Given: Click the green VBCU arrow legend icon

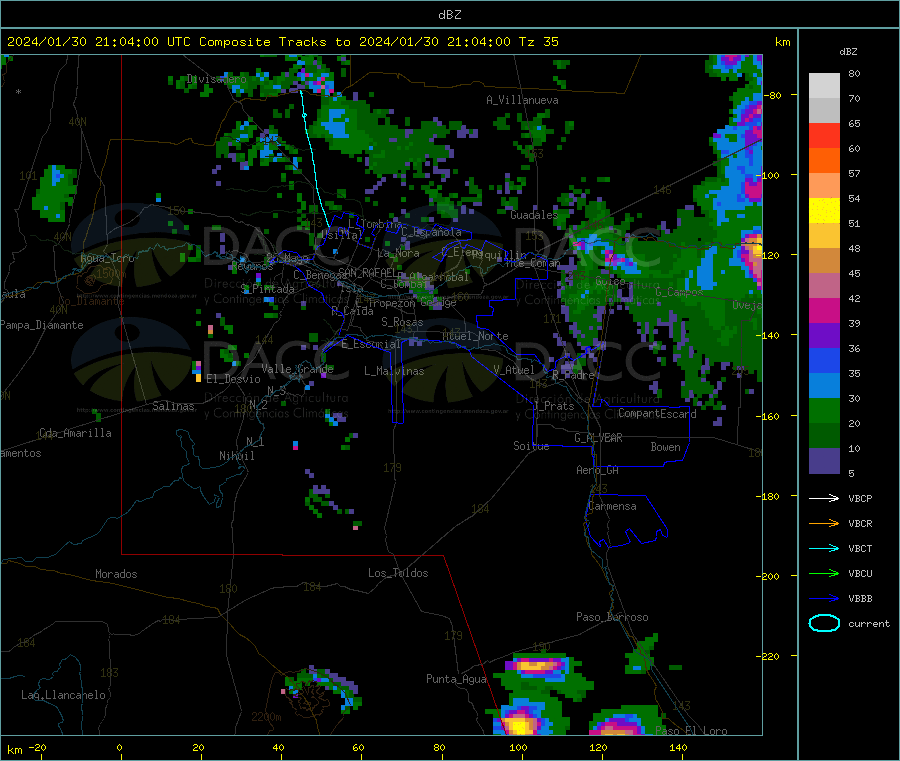Looking at the screenshot, I should click(x=824, y=573).
